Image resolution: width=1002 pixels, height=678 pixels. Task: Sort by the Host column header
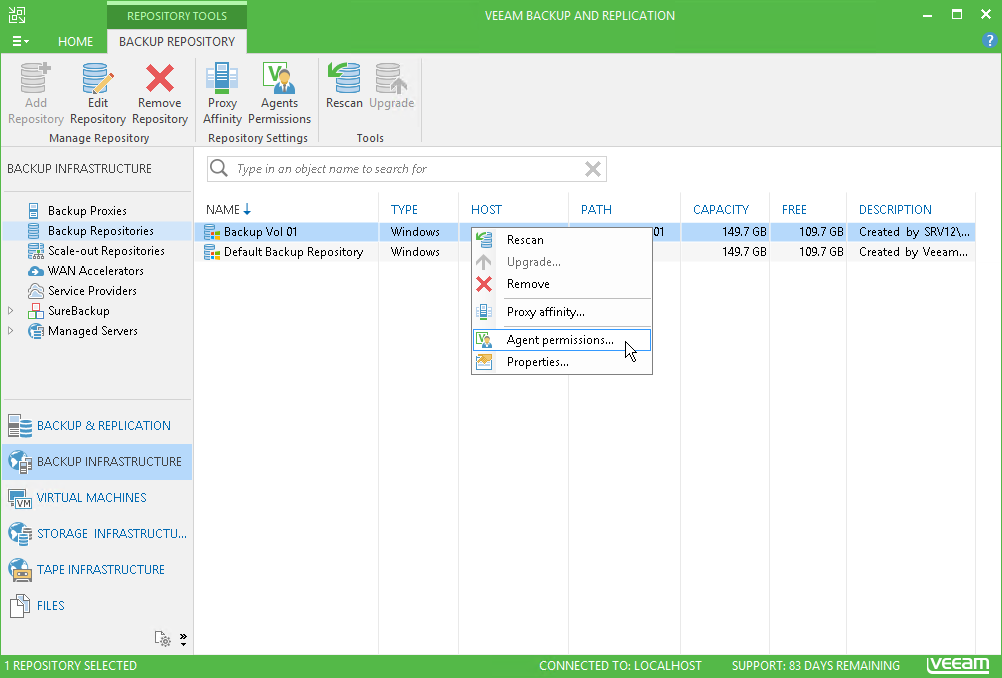pos(486,210)
